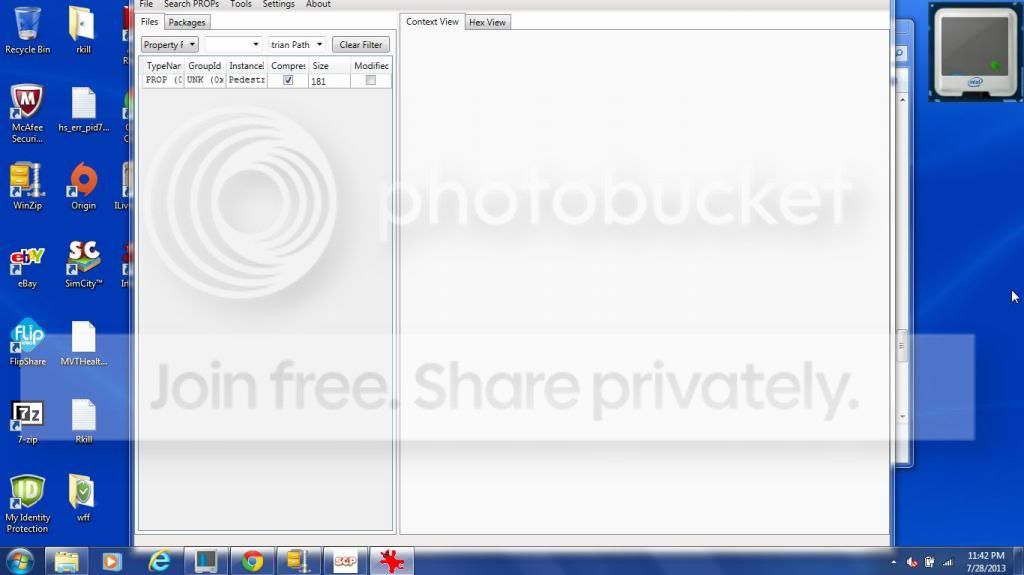1024x575 pixels.
Task: Click the network signal tray icon
Action: (948, 563)
